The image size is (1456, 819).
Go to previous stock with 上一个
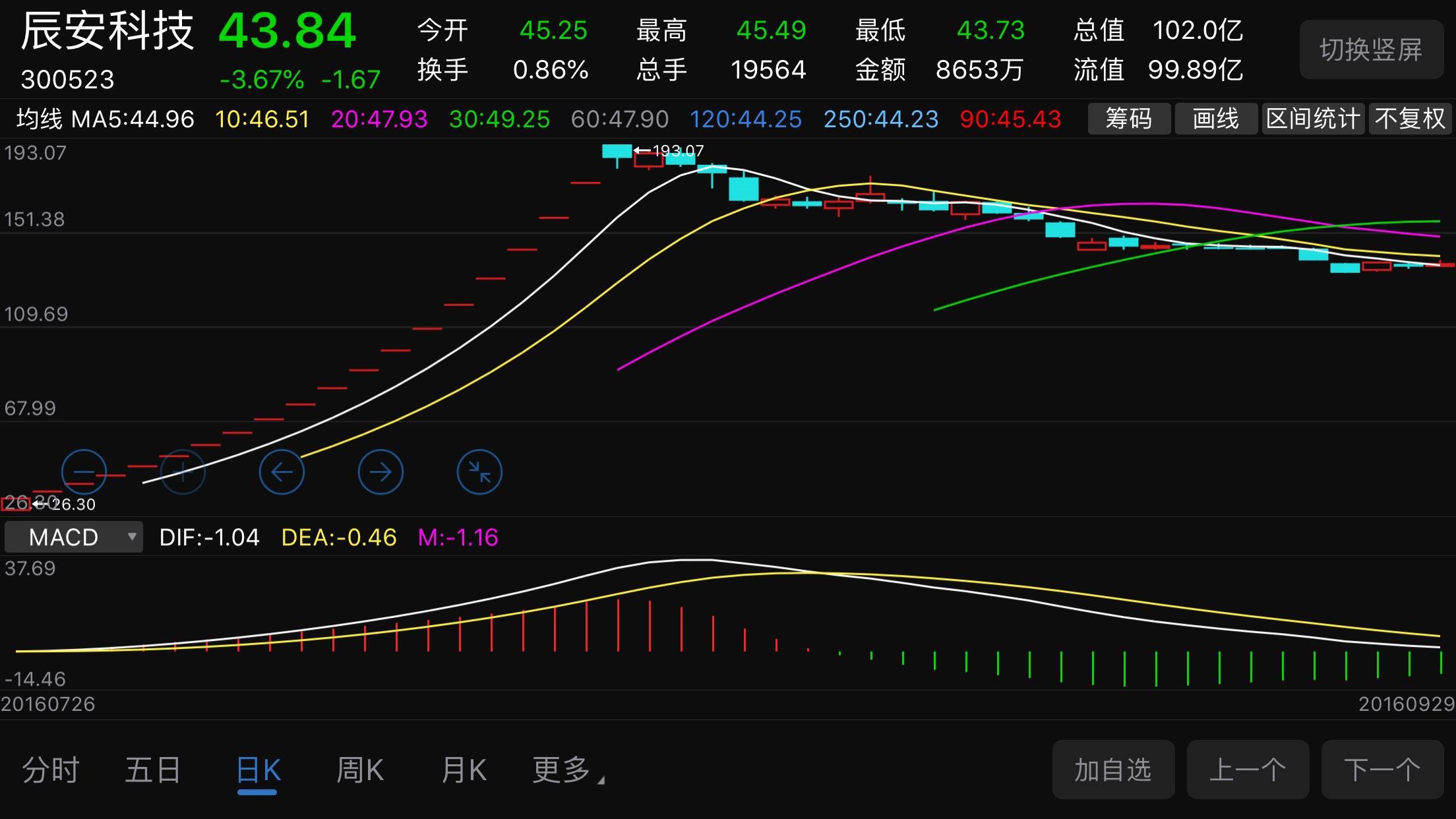(x=1248, y=770)
